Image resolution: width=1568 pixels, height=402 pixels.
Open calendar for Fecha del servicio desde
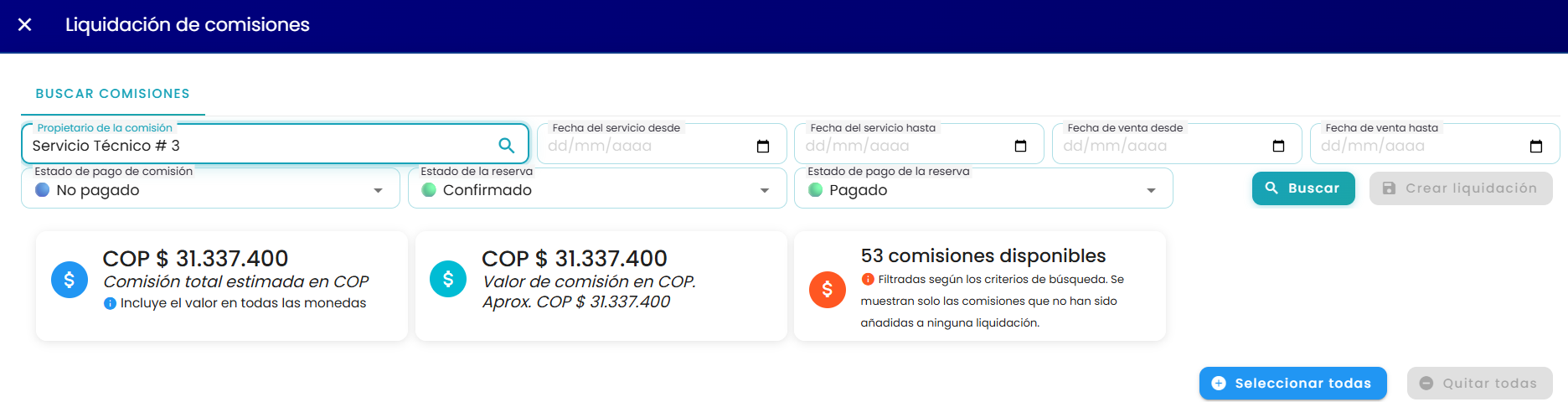pyautogui.click(x=763, y=146)
